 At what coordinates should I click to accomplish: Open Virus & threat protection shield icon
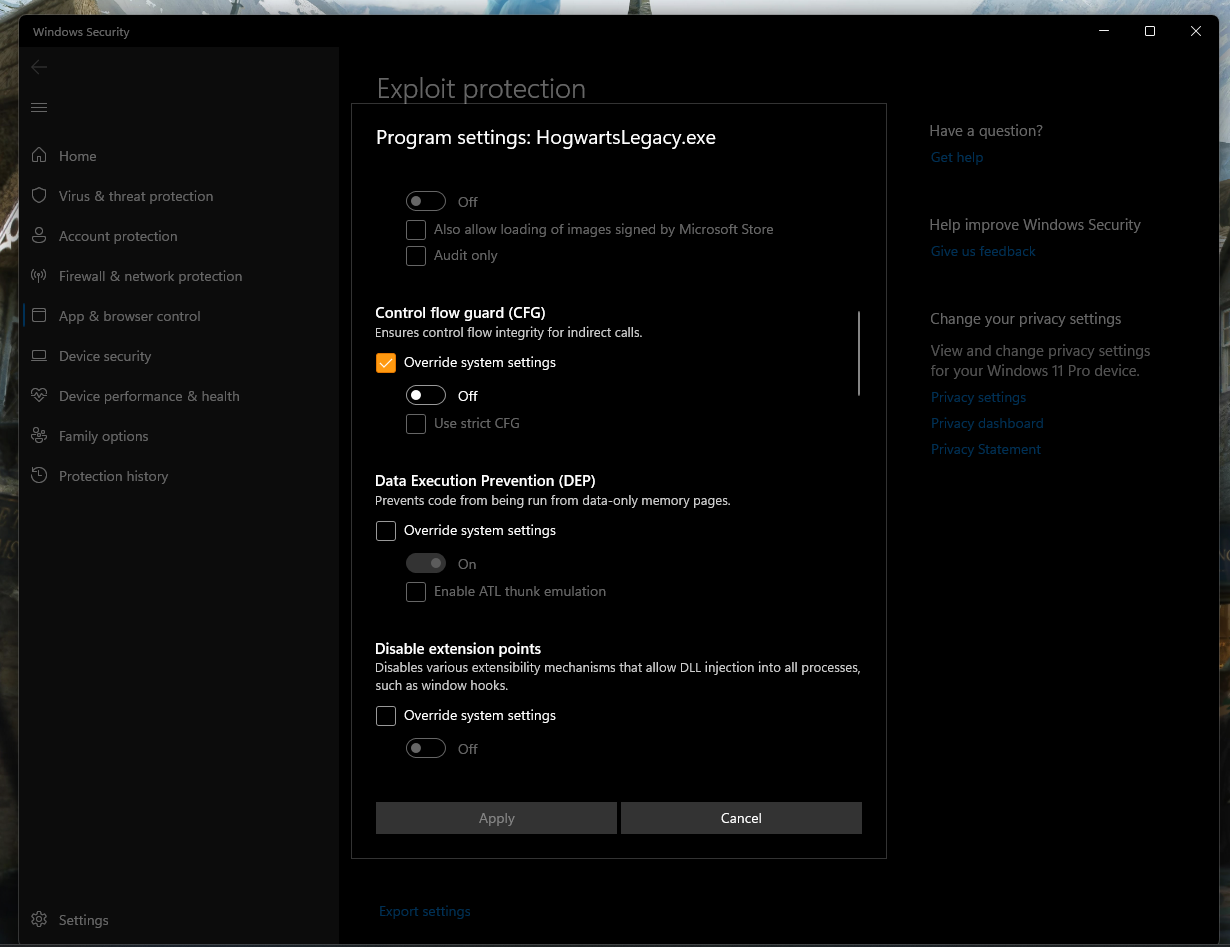39,196
